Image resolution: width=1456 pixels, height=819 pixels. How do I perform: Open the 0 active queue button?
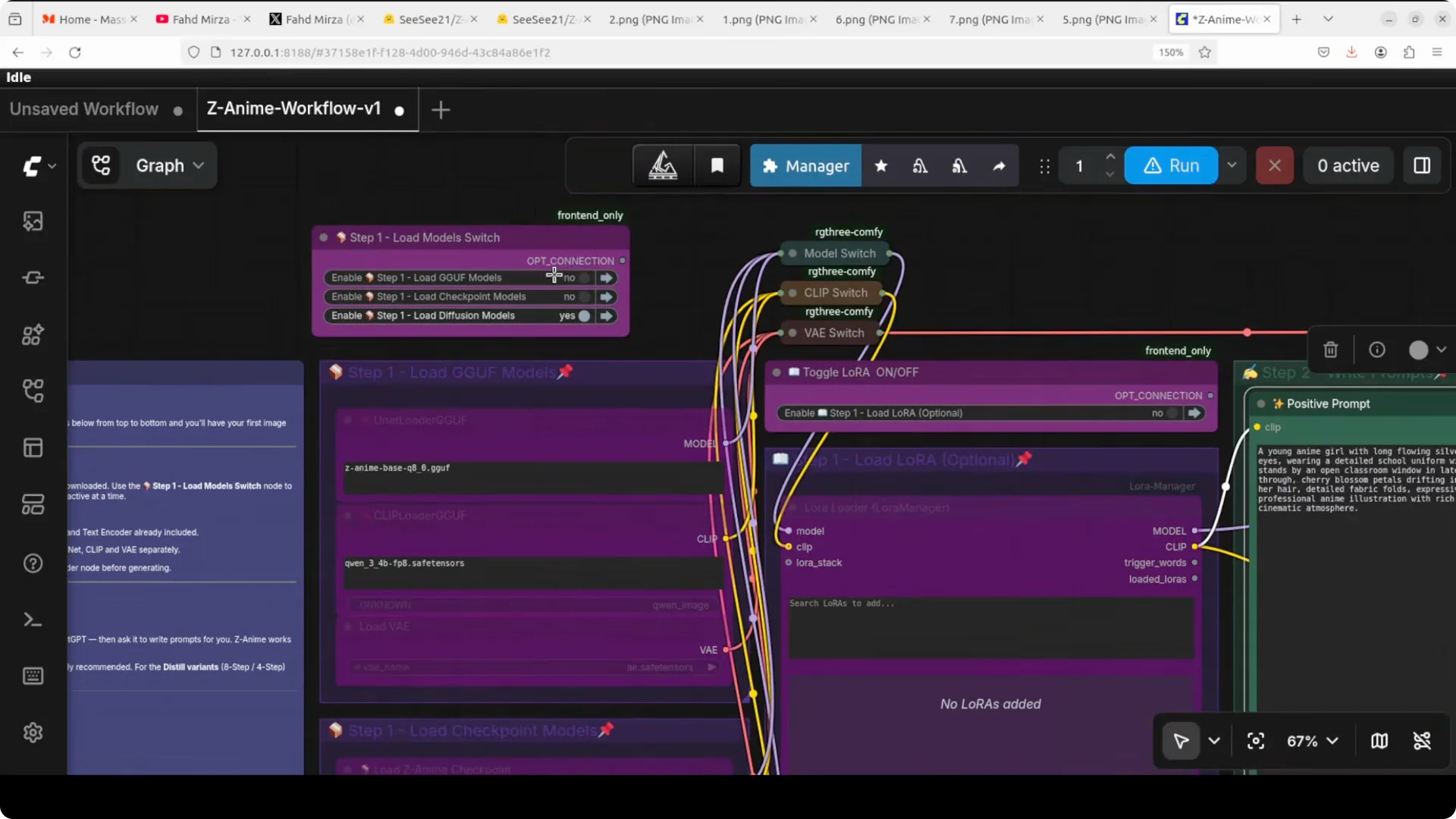tap(1348, 166)
